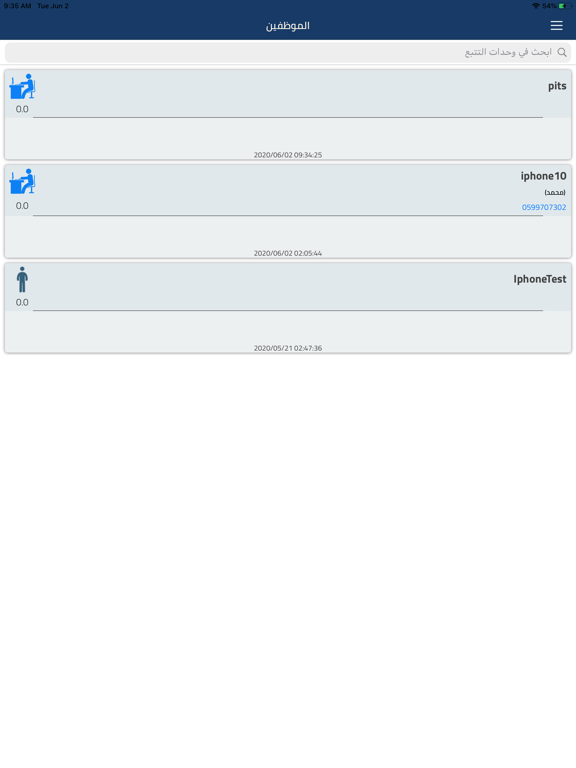Image resolution: width=576 pixels, height=768 pixels.
Task: Select the IphoneTest employee name
Action: pos(540,279)
